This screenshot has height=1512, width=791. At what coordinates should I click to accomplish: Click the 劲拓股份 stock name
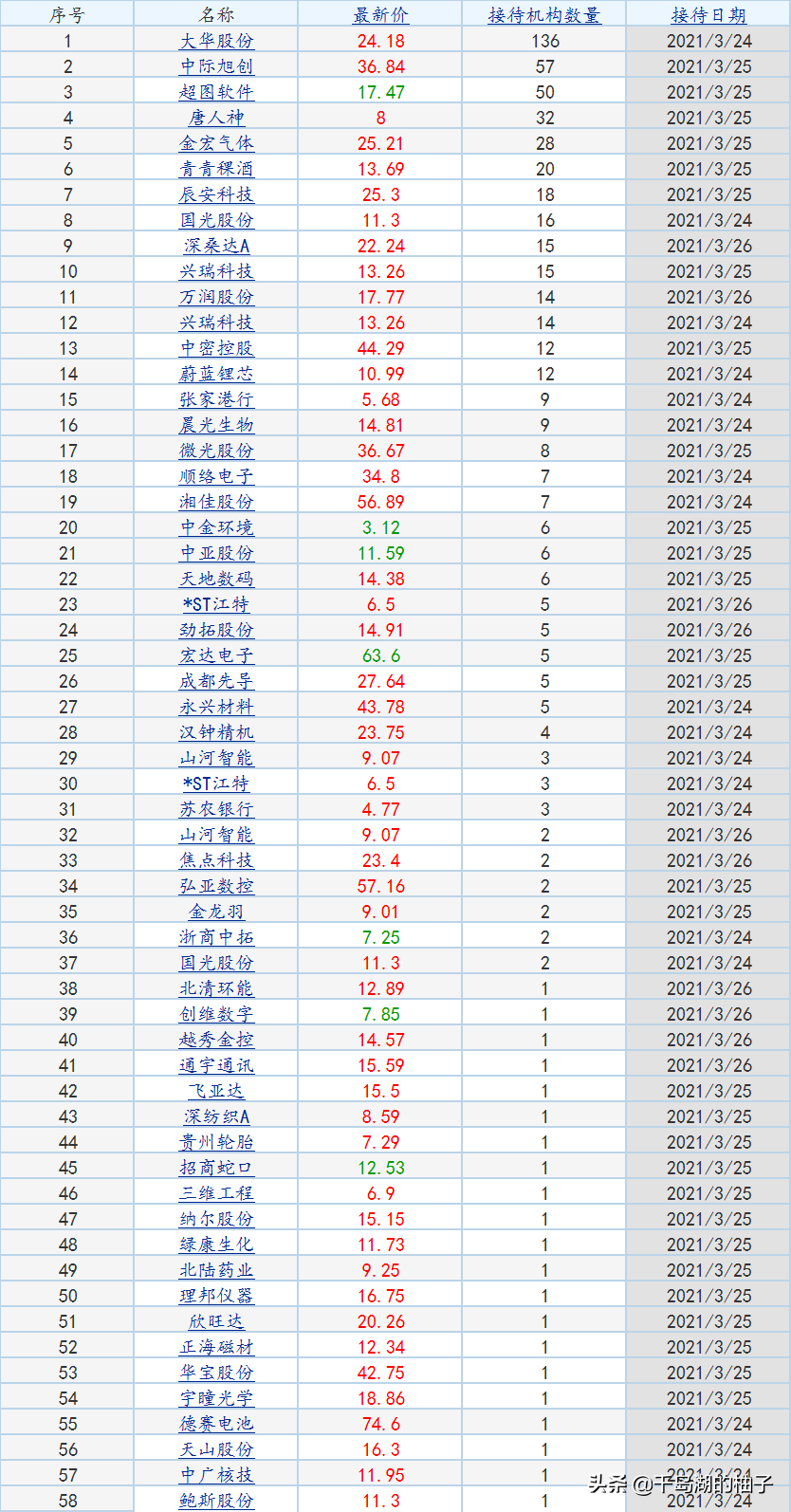tap(216, 630)
